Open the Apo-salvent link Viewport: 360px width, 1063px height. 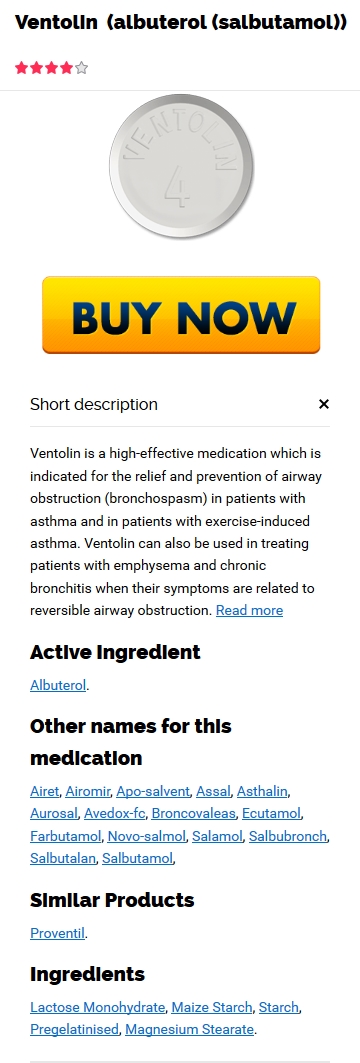coord(153,791)
